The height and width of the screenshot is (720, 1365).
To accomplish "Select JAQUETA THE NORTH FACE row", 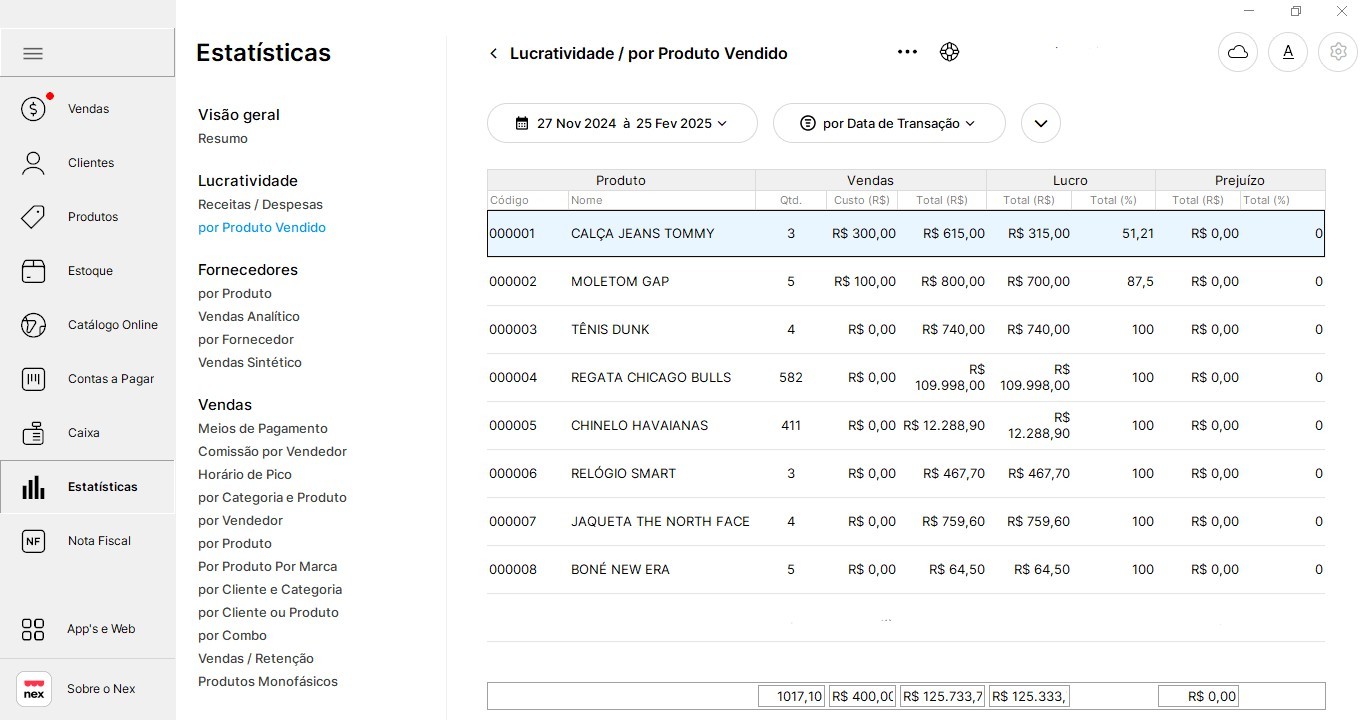I will click(x=906, y=522).
